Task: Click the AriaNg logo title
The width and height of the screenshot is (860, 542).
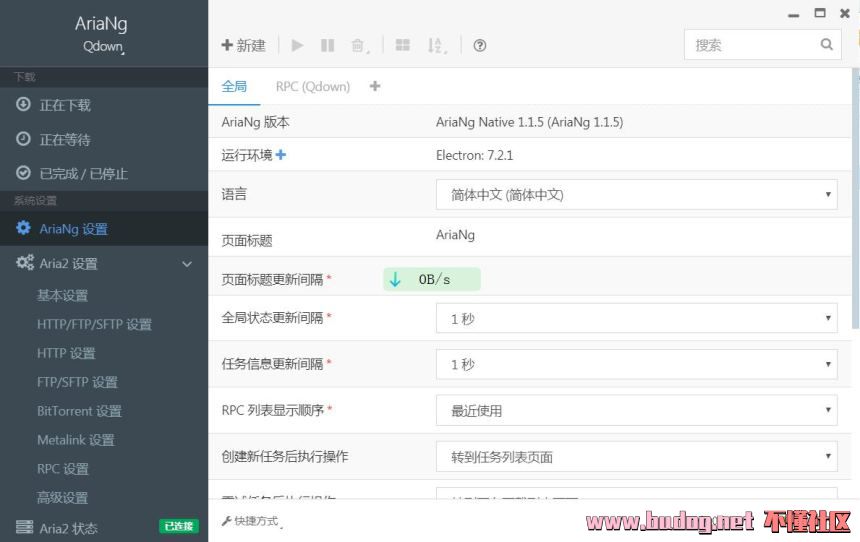Action: [x=101, y=24]
